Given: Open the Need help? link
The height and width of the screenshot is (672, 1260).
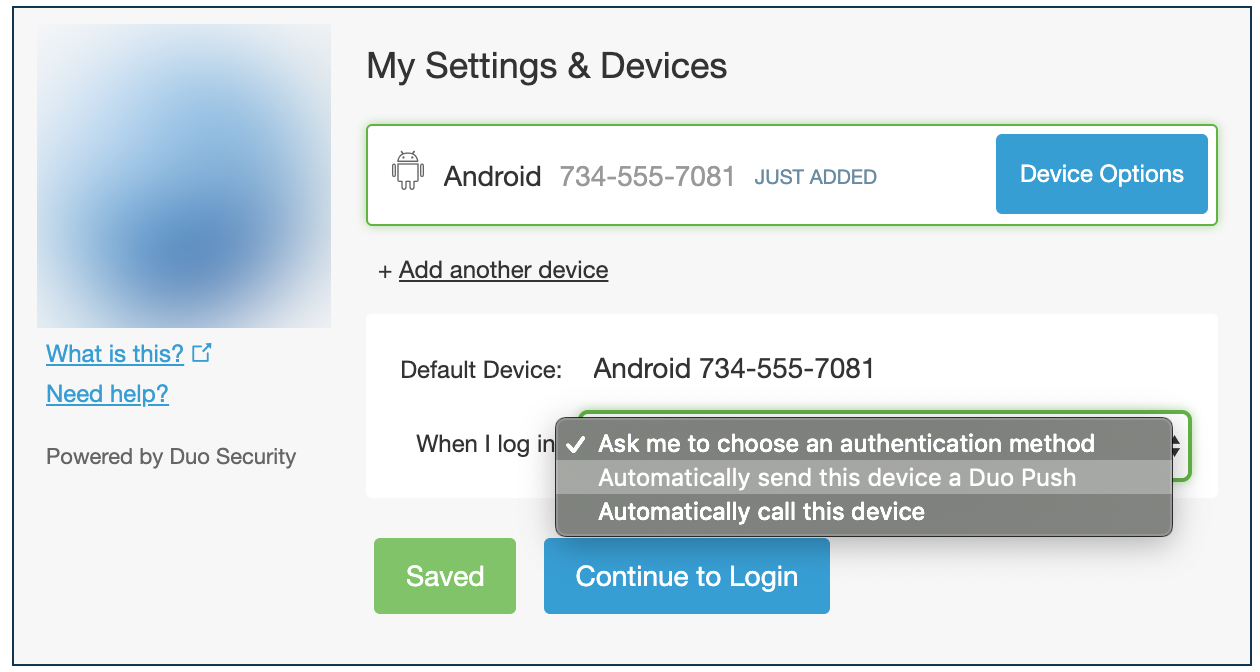Looking at the screenshot, I should point(107,393).
